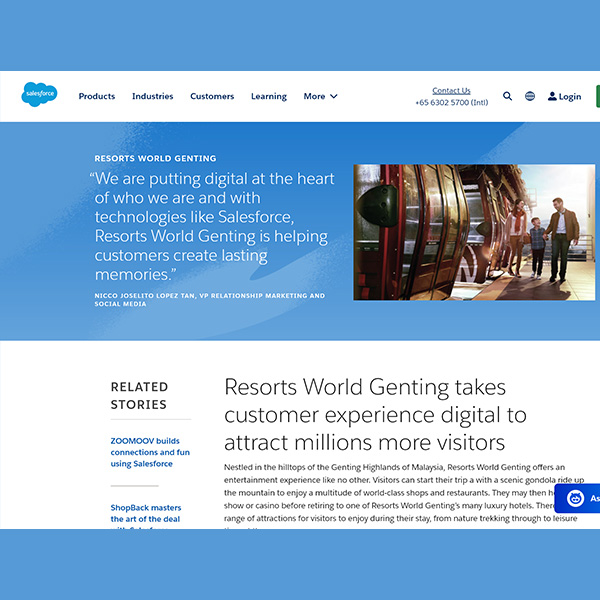Image resolution: width=600 pixels, height=600 pixels.
Task: Open the chat assistant widget icon
Action: click(x=575, y=498)
